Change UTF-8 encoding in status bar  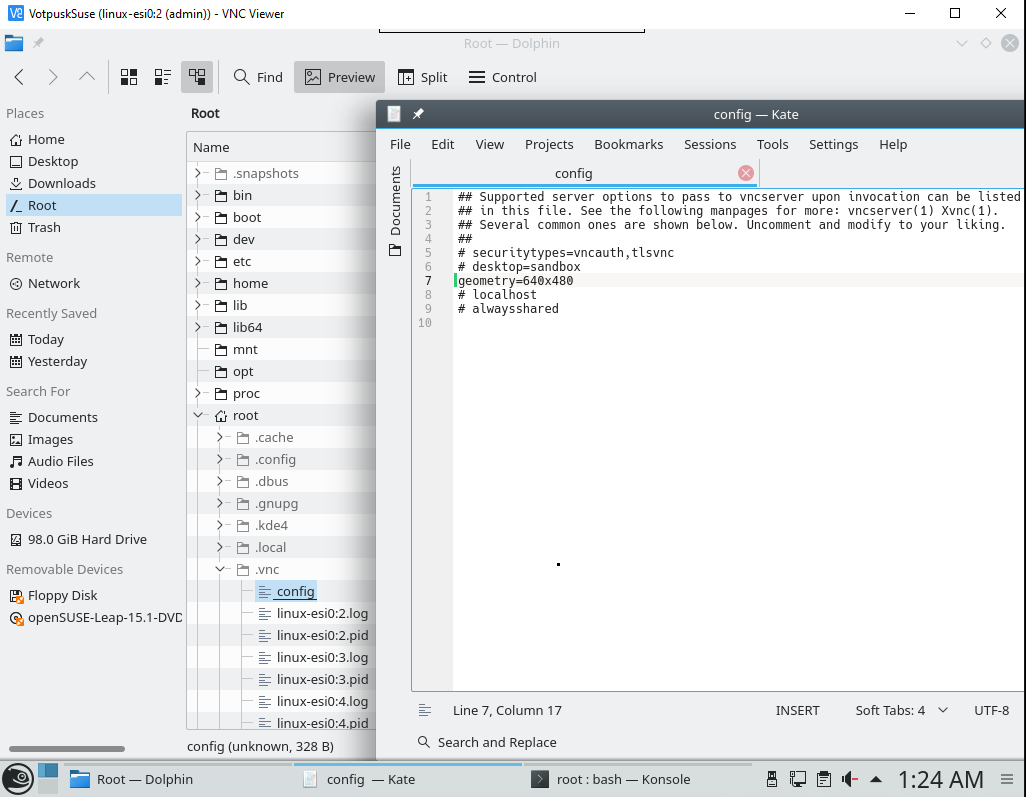coord(991,711)
